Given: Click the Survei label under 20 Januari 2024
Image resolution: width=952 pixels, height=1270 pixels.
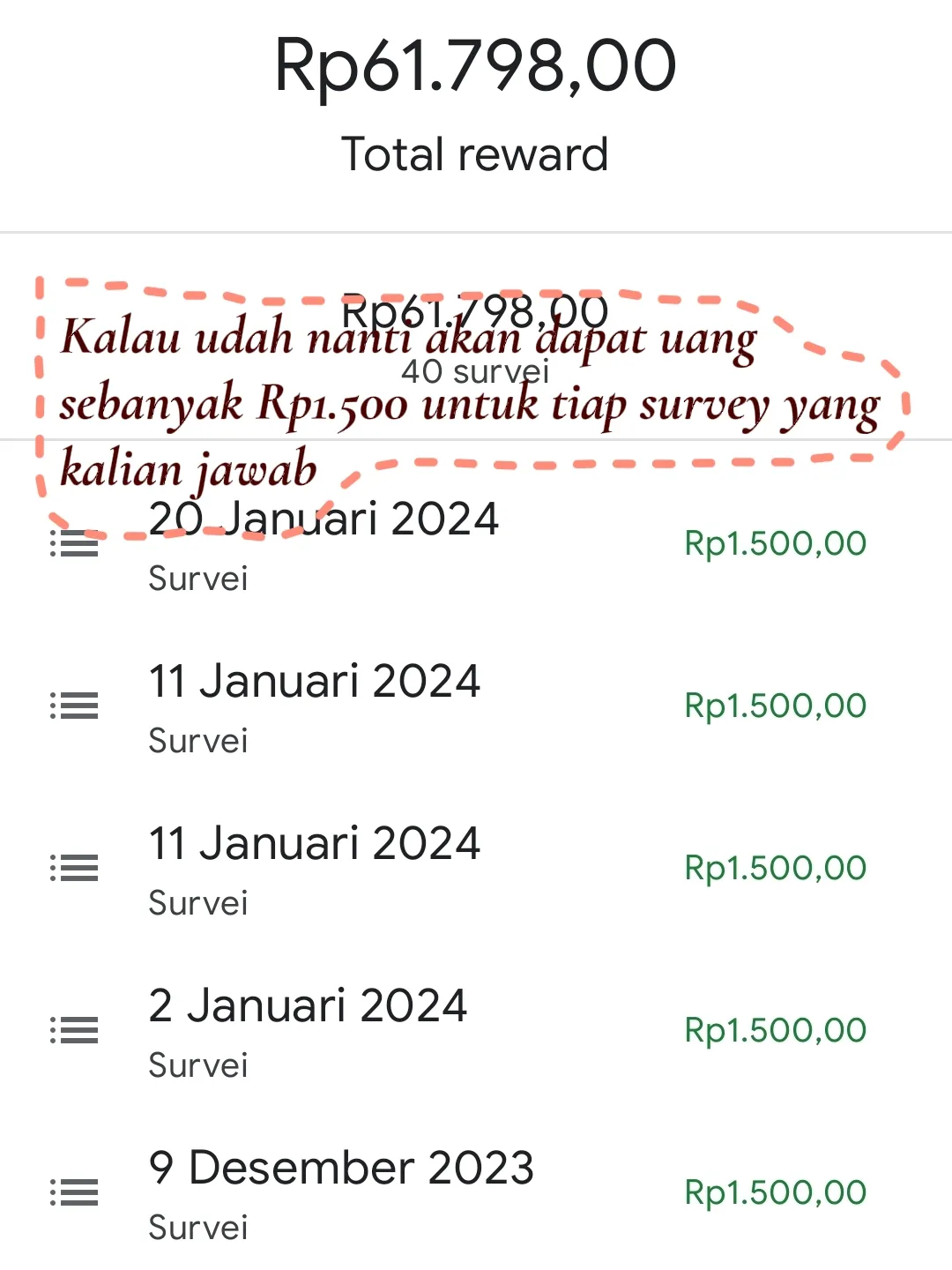Looking at the screenshot, I should point(198,579).
